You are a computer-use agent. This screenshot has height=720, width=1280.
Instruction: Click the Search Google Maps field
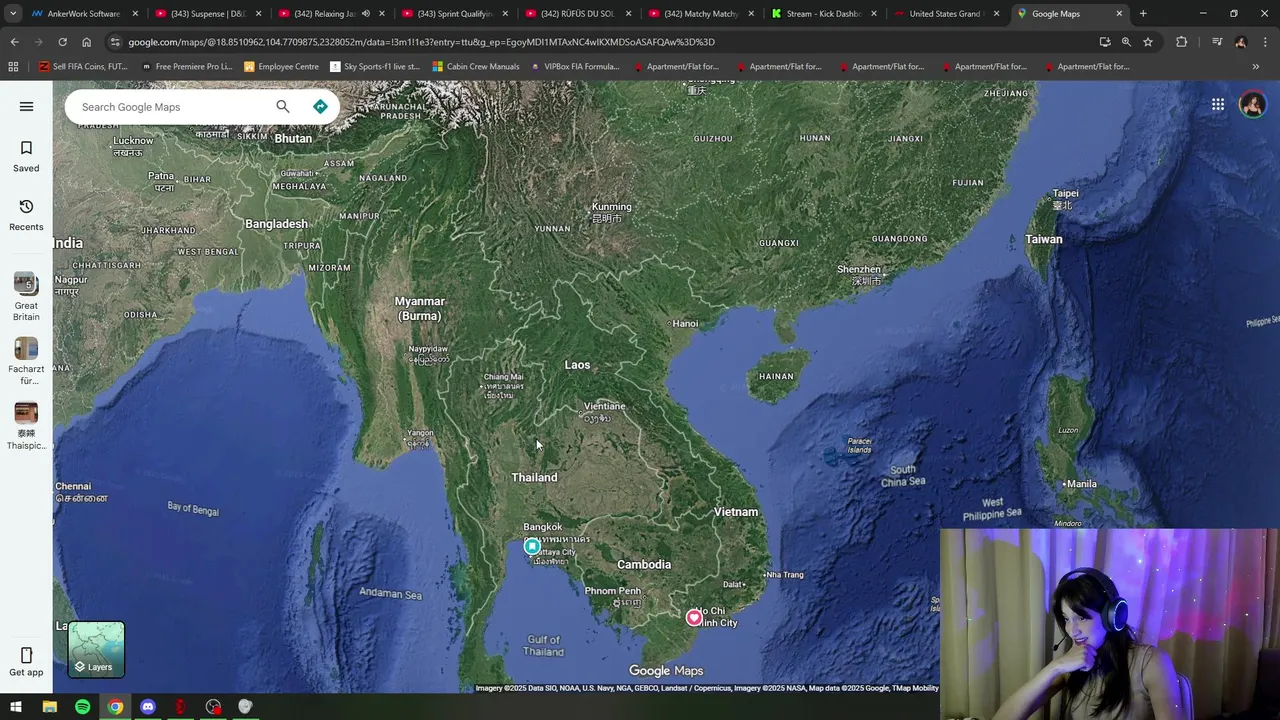pos(170,107)
